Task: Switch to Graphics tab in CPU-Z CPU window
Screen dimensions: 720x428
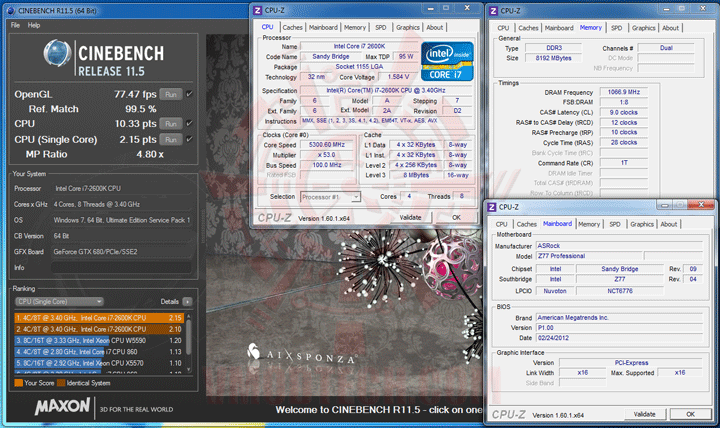Action: pos(408,28)
